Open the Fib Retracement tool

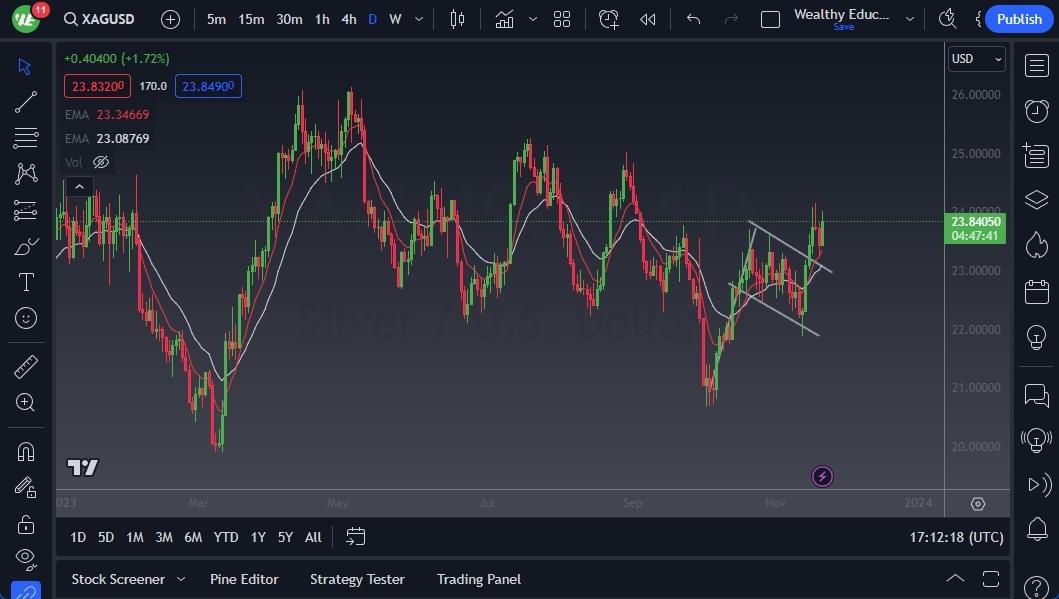tap(26, 137)
